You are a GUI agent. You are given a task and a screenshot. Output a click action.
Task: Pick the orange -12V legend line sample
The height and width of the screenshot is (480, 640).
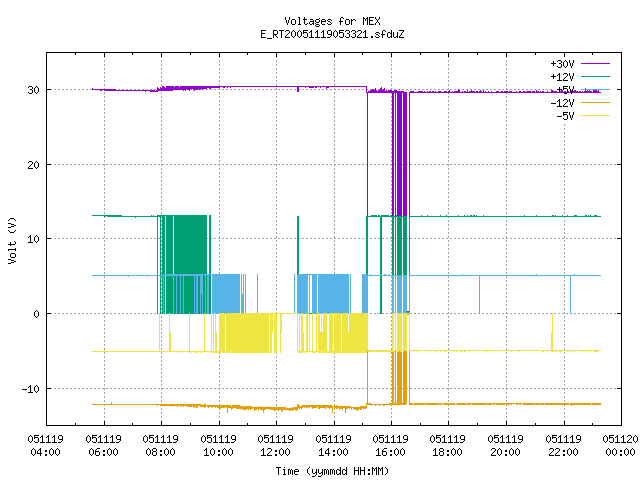coord(595,102)
